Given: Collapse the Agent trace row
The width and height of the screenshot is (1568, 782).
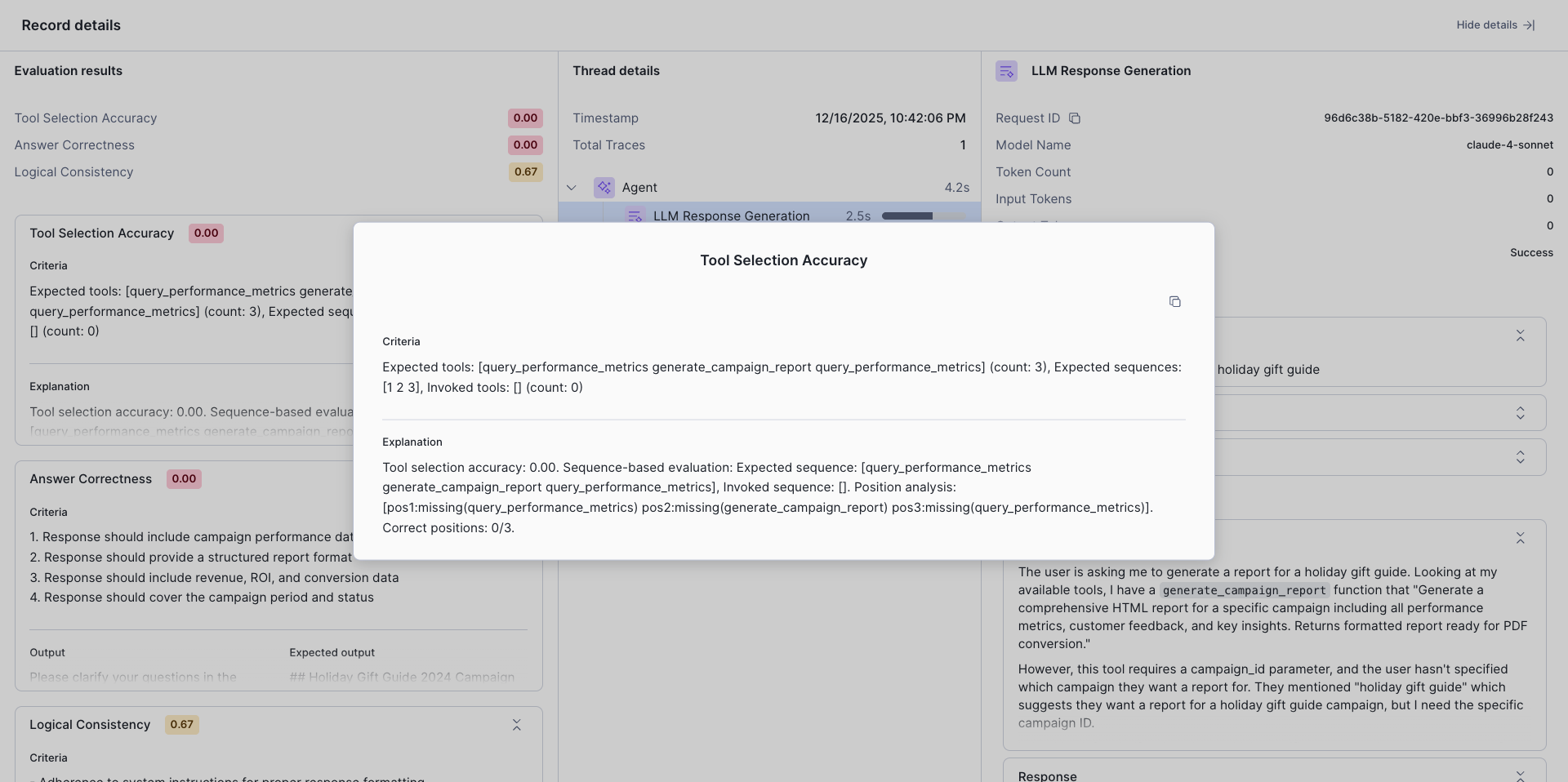Looking at the screenshot, I should point(572,188).
